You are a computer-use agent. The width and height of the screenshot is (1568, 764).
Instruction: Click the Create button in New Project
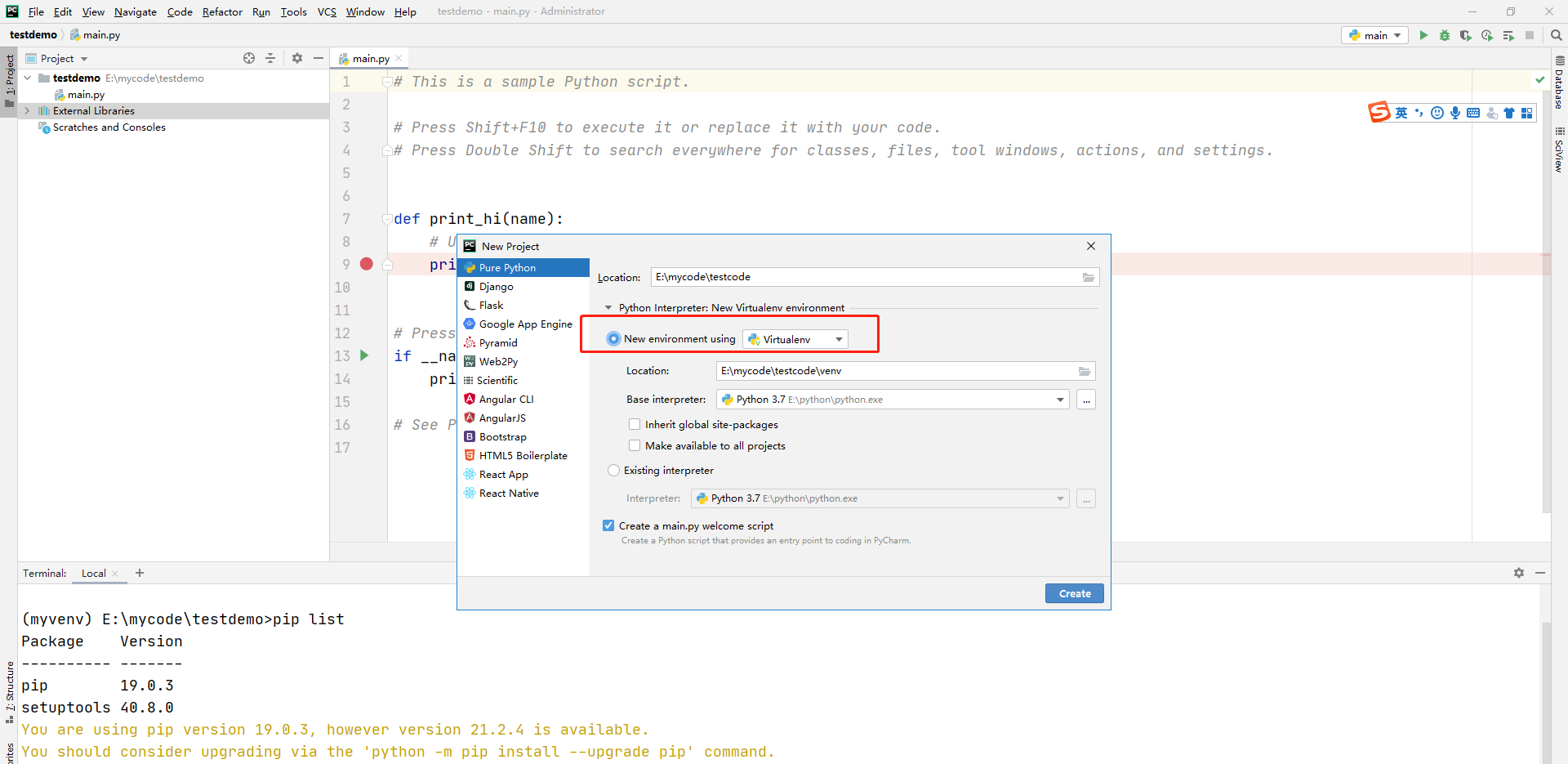point(1075,594)
